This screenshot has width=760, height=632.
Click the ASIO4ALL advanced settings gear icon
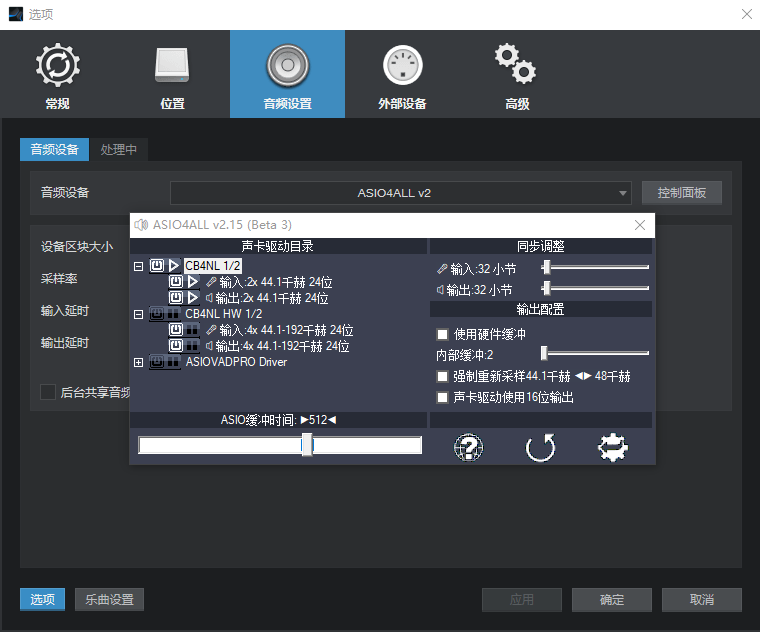[x=612, y=447]
